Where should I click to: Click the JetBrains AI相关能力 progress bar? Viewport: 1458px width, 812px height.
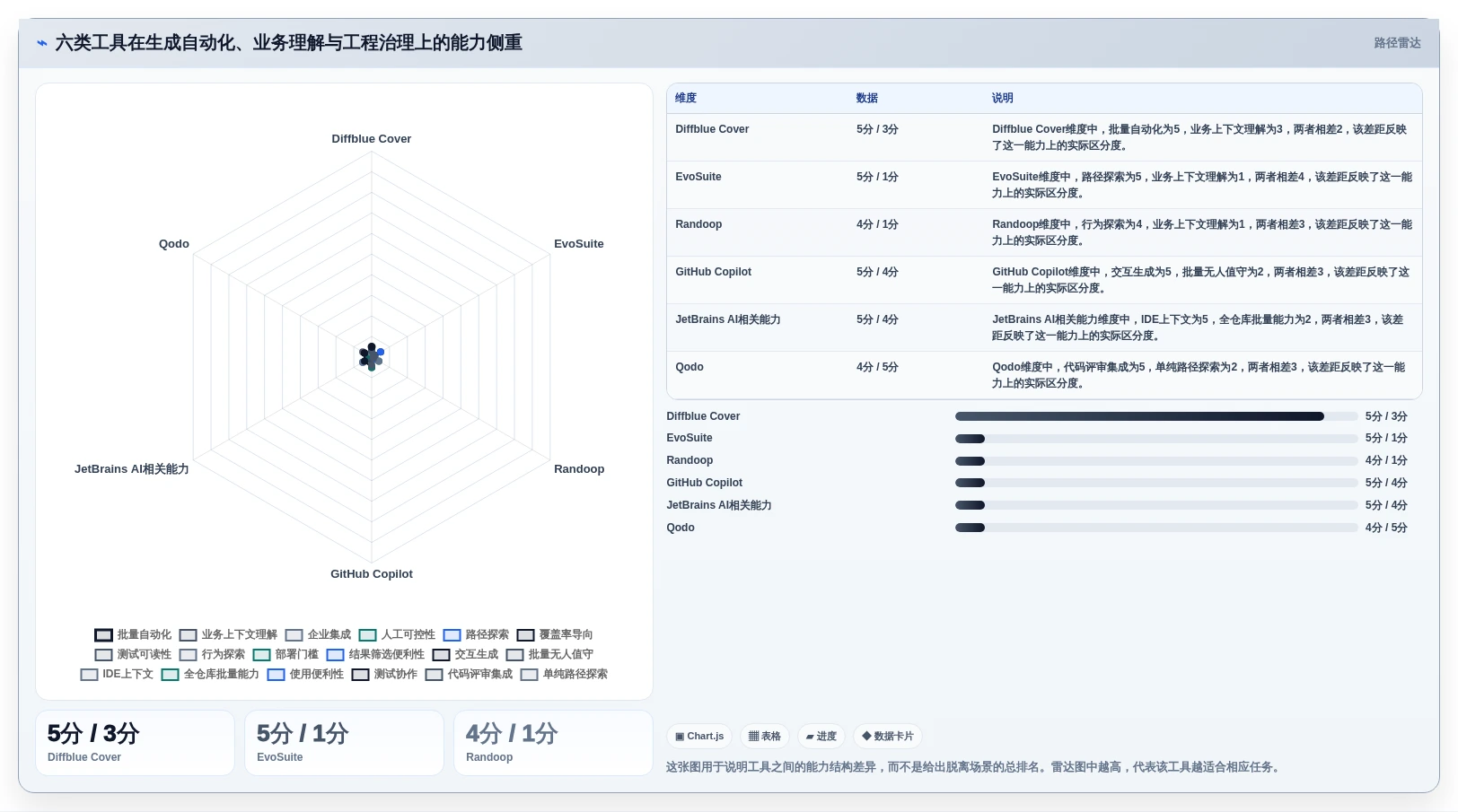pyautogui.click(x=1156, y=505)
